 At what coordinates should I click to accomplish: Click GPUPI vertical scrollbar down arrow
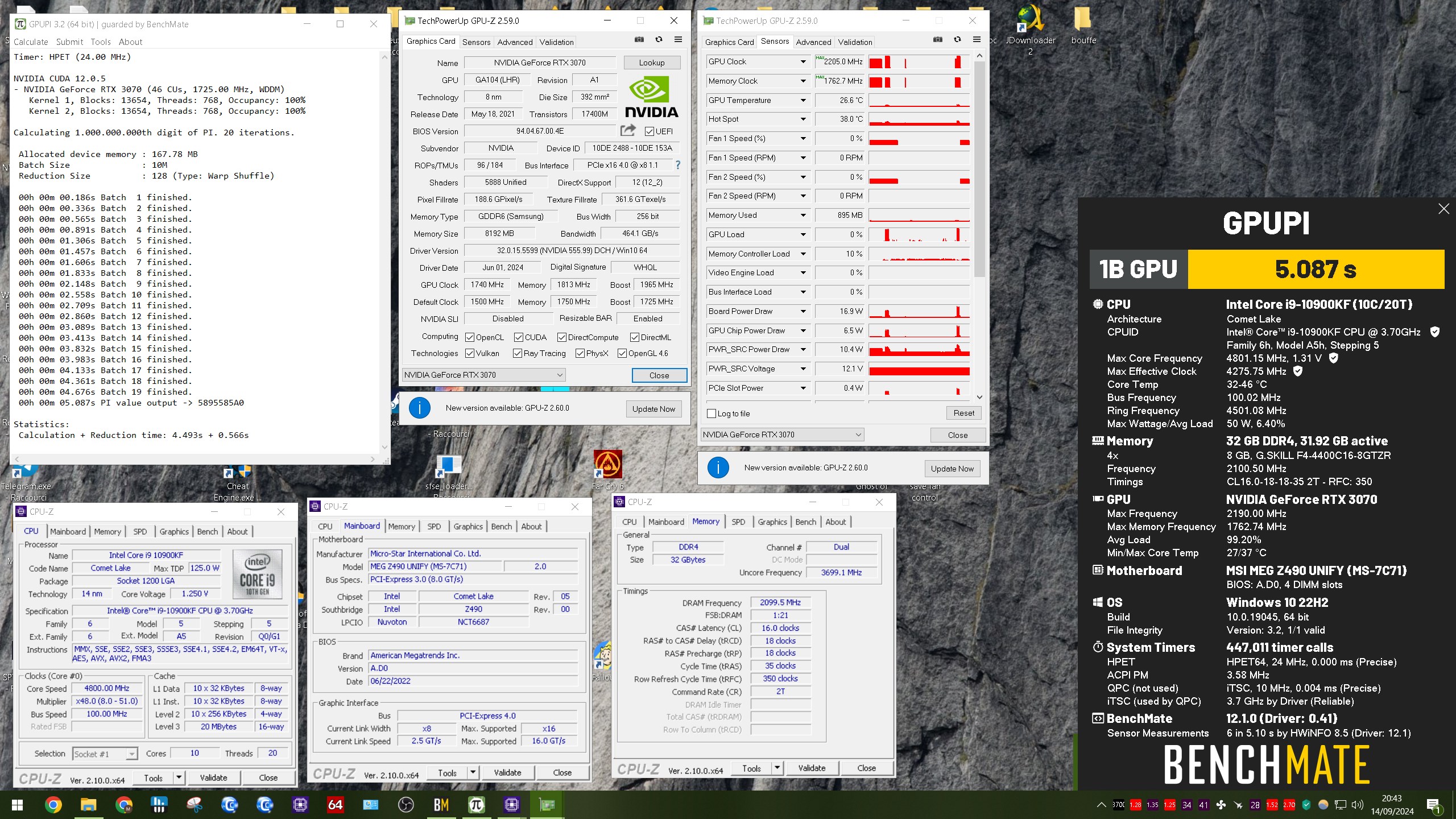tap(384, 448)
